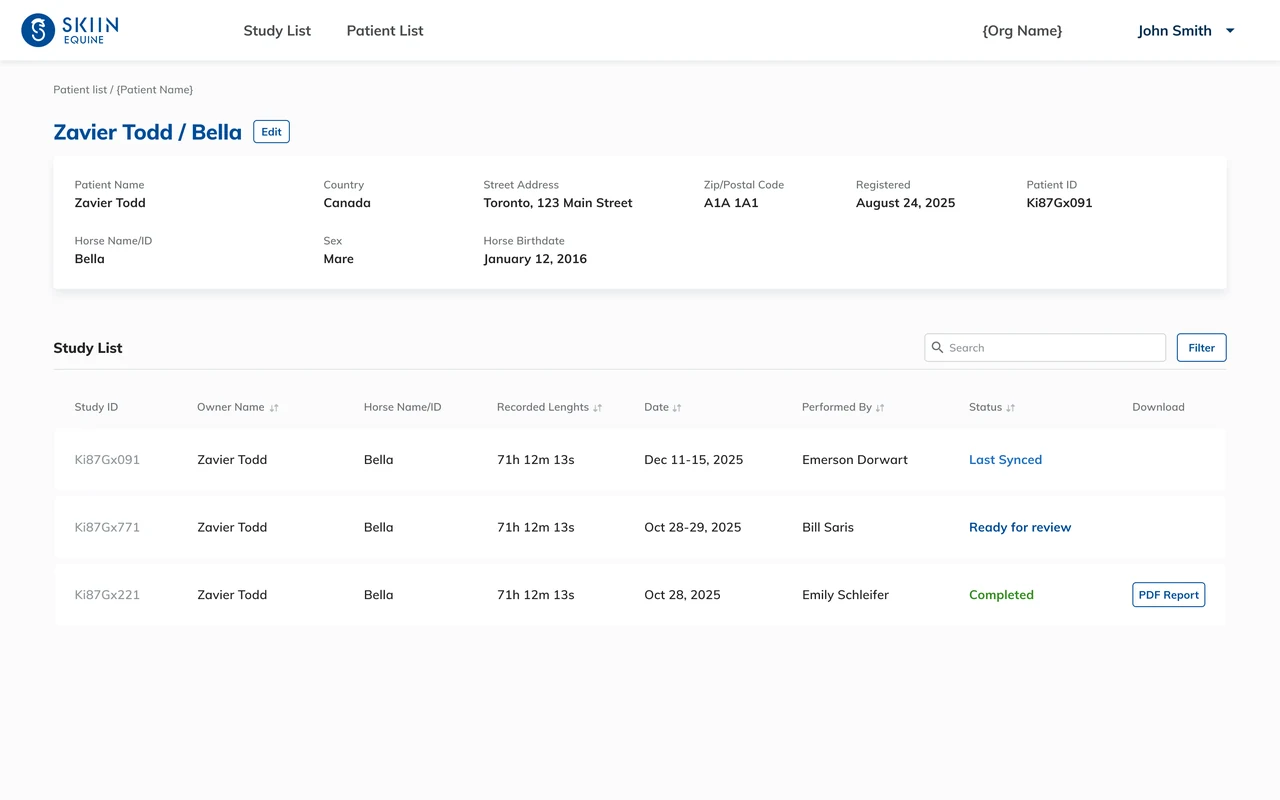
Task: Click the {Org Name} header label
Action: (1022, 31)
